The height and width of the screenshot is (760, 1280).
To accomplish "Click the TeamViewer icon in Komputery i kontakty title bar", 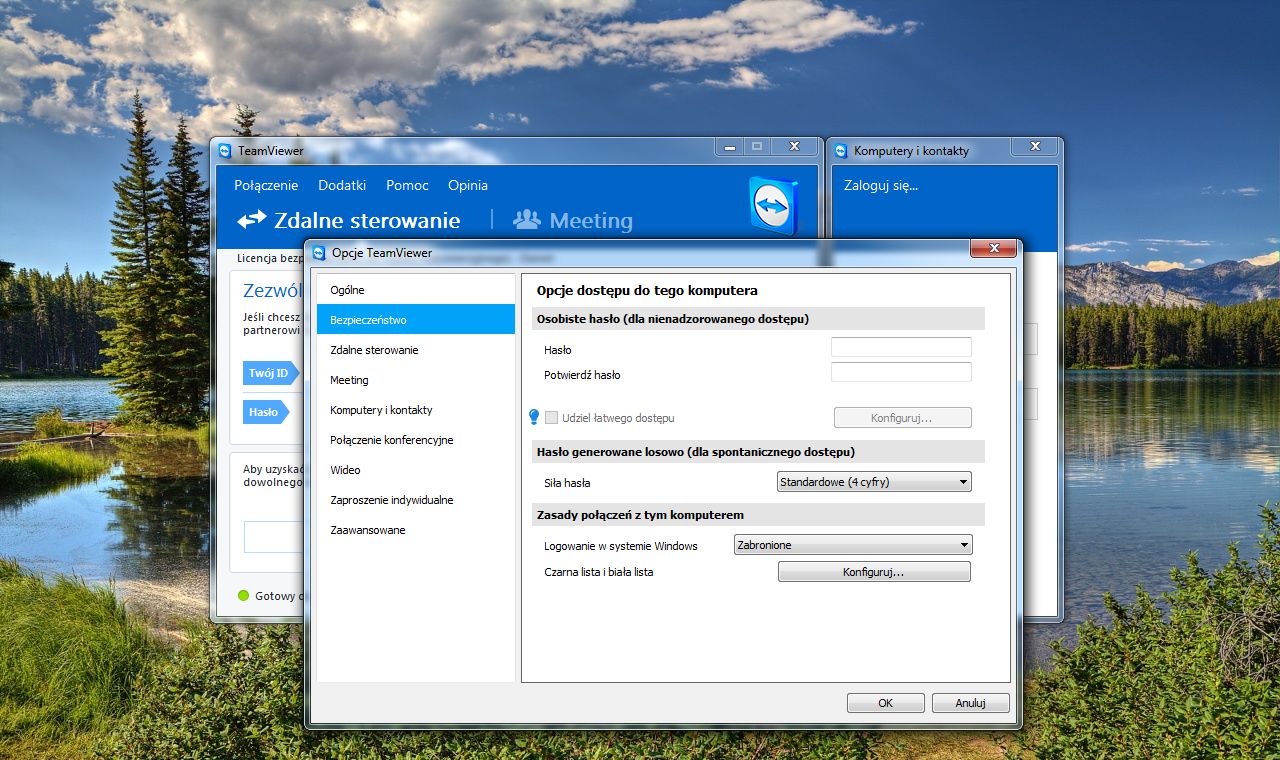I will (x=841, y=151).
